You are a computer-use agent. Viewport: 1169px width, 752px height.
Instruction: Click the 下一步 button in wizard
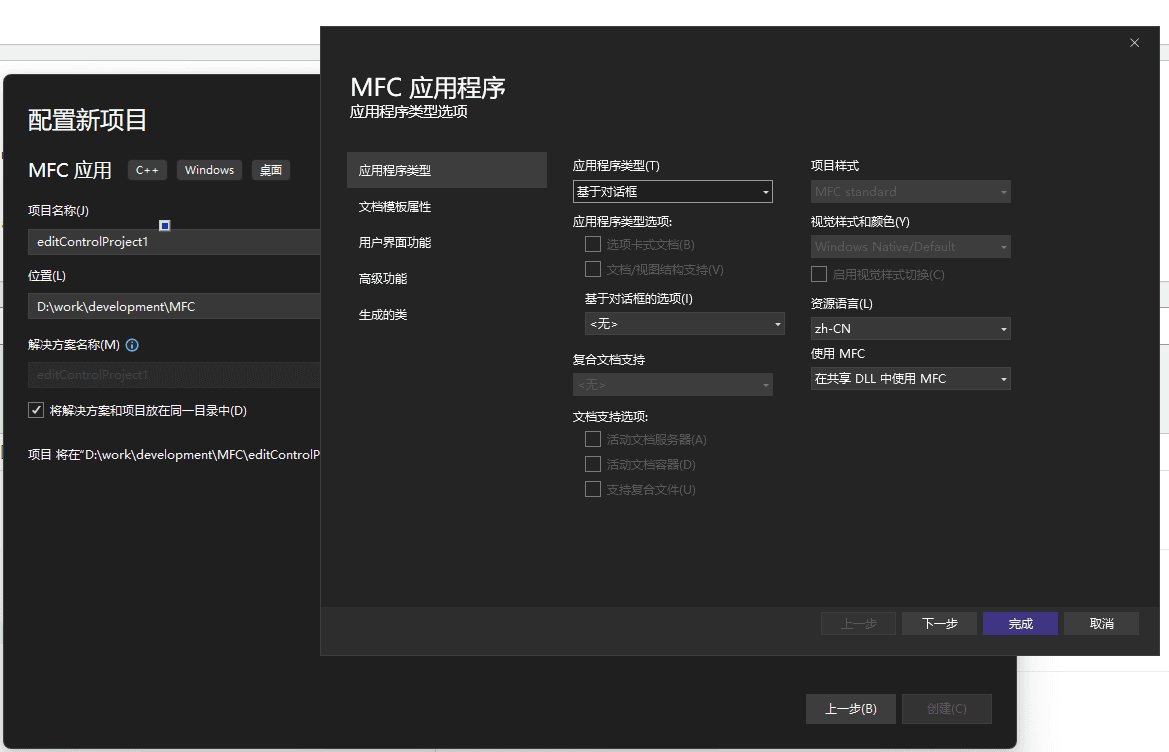(x=939, y=623)
